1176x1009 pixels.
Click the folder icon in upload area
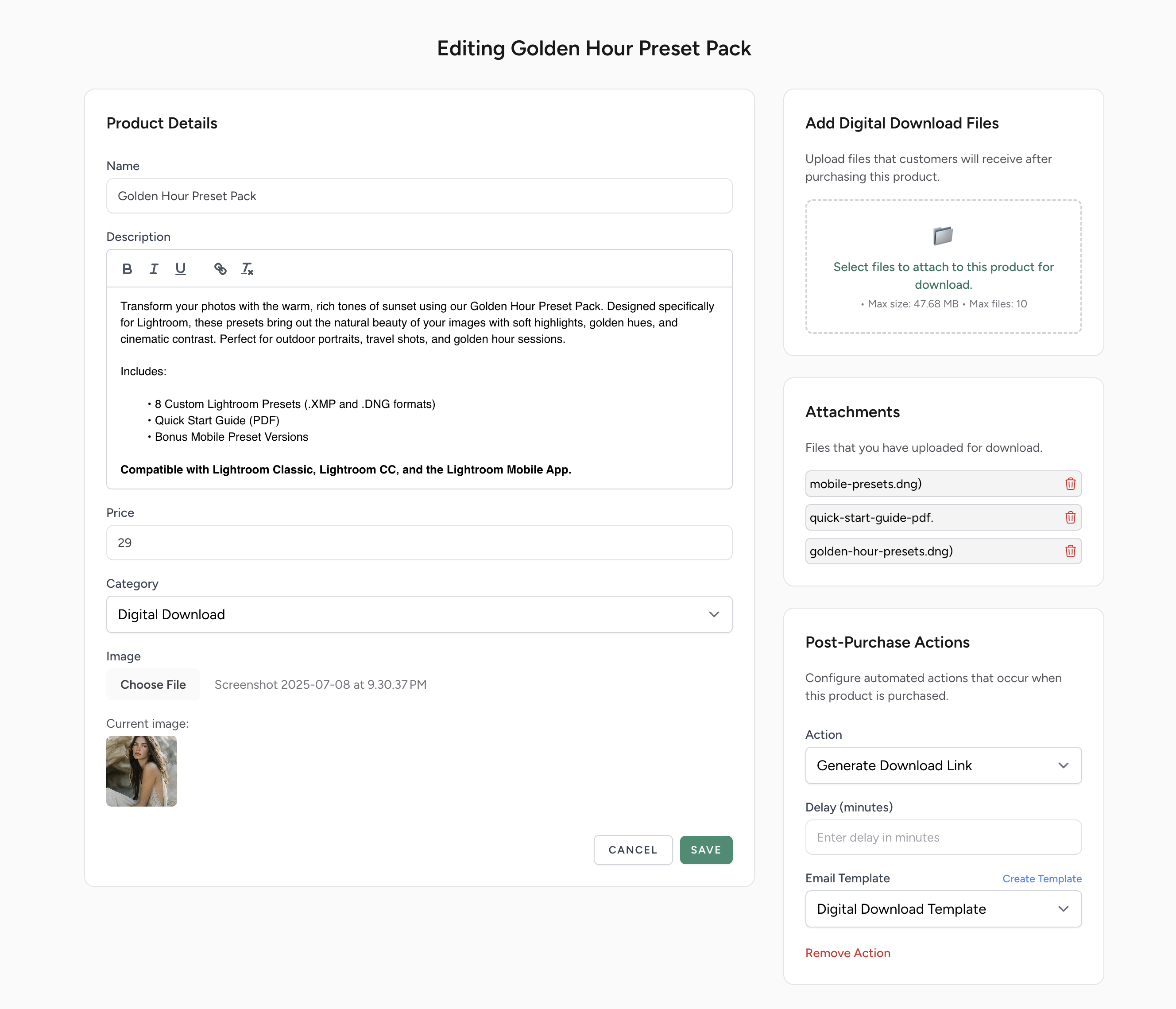click(x=943, y=236)
